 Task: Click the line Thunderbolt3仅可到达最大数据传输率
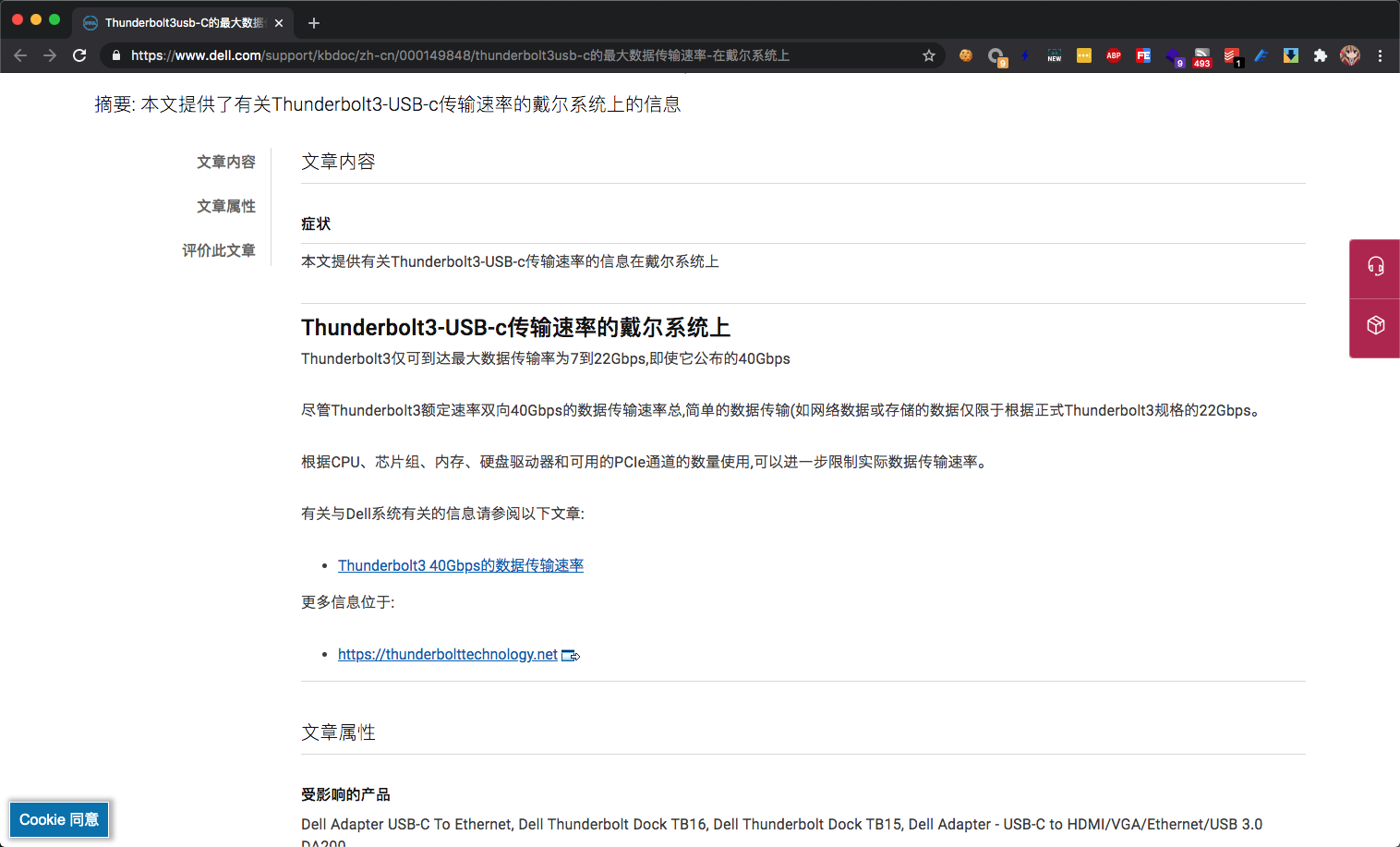546,358
